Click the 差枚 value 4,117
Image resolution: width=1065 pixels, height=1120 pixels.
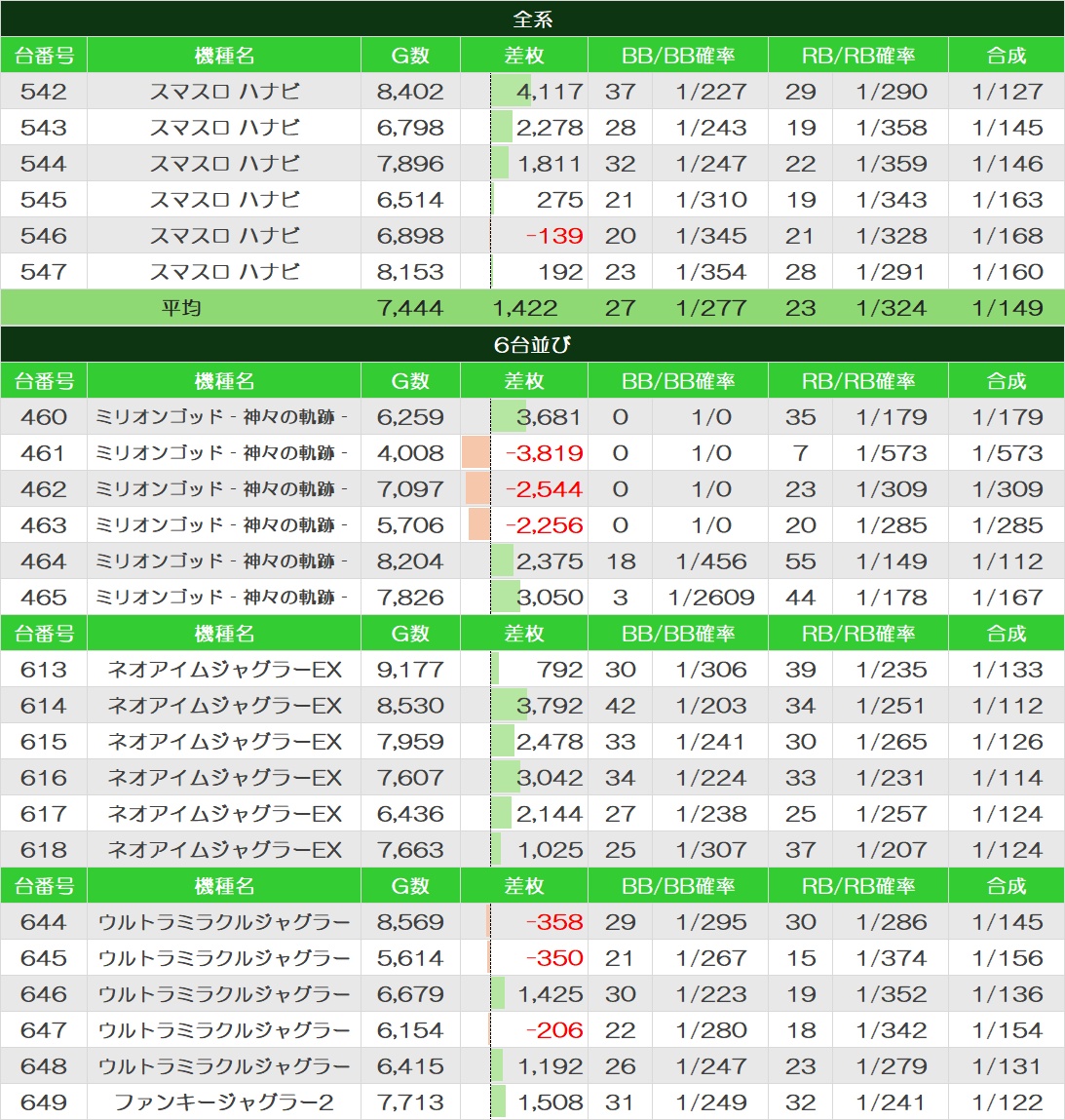tap(550, 92)
